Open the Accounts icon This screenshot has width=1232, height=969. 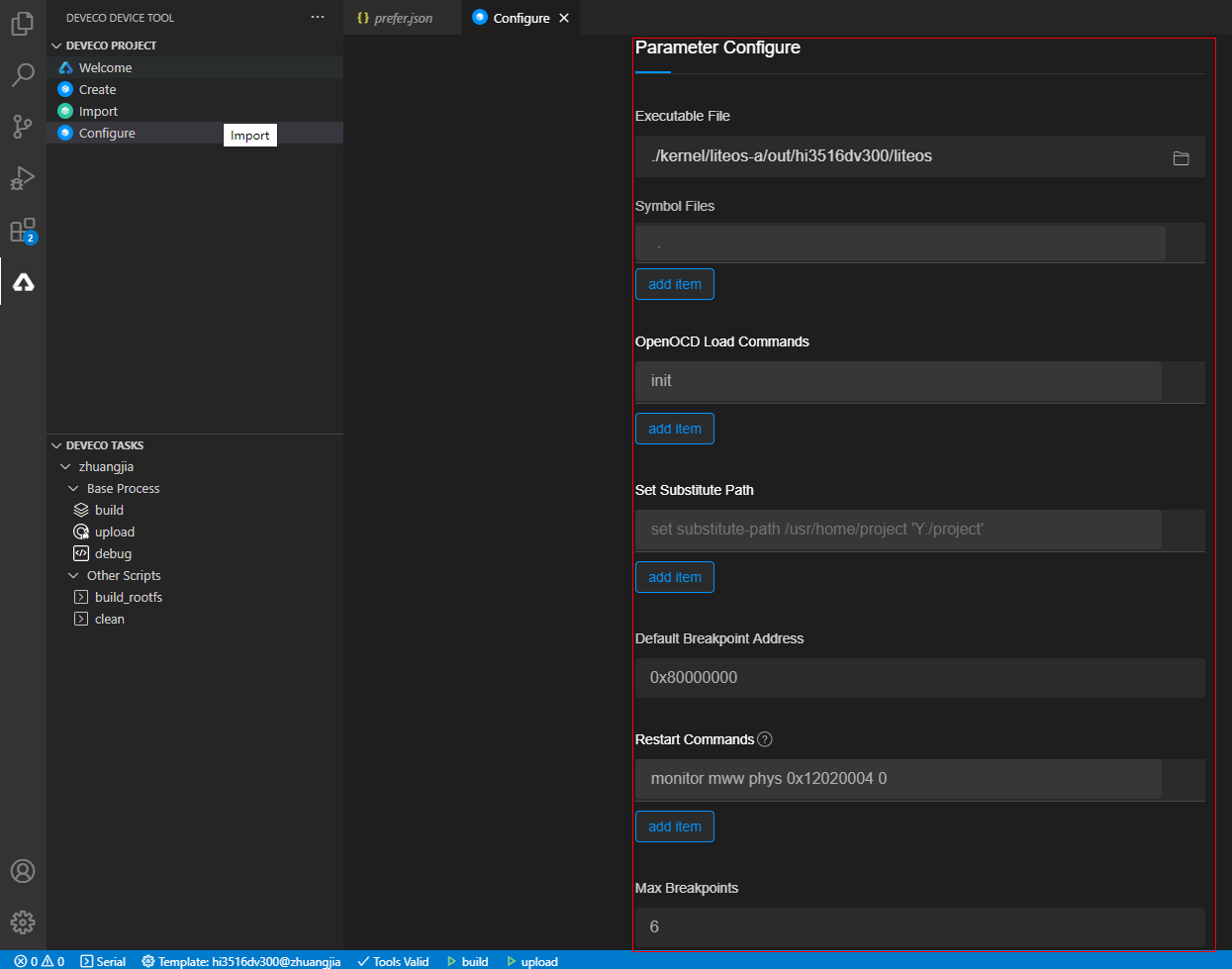pos(23,871)
